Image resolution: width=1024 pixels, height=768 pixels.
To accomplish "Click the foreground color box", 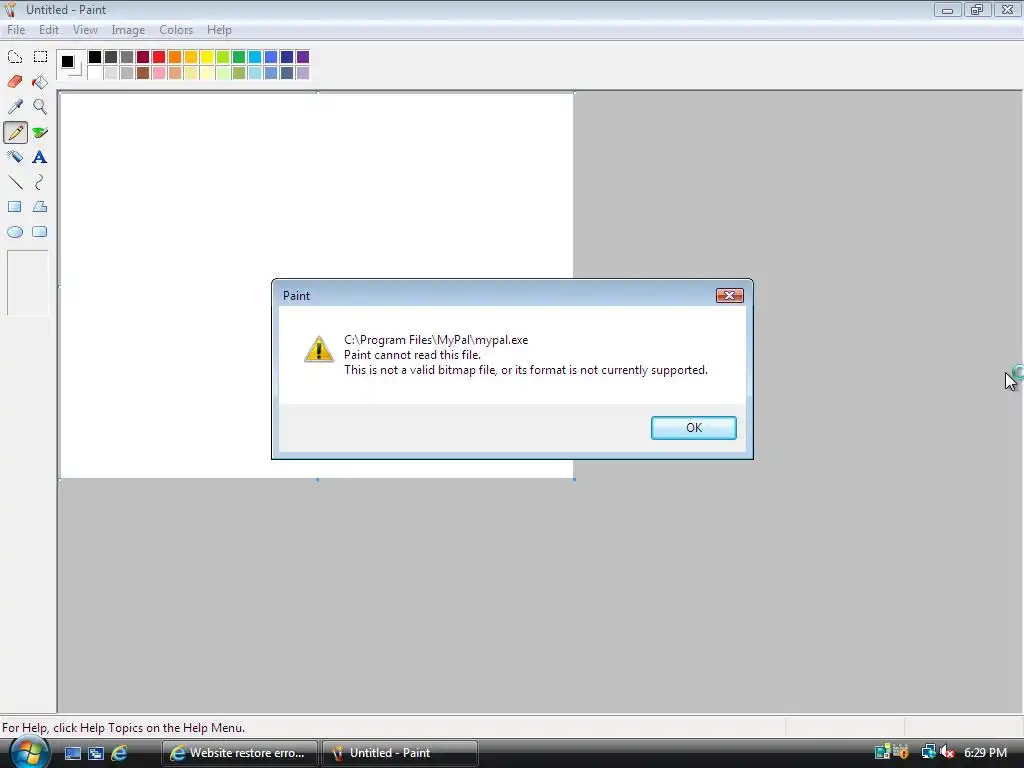I will pos(67,61).
